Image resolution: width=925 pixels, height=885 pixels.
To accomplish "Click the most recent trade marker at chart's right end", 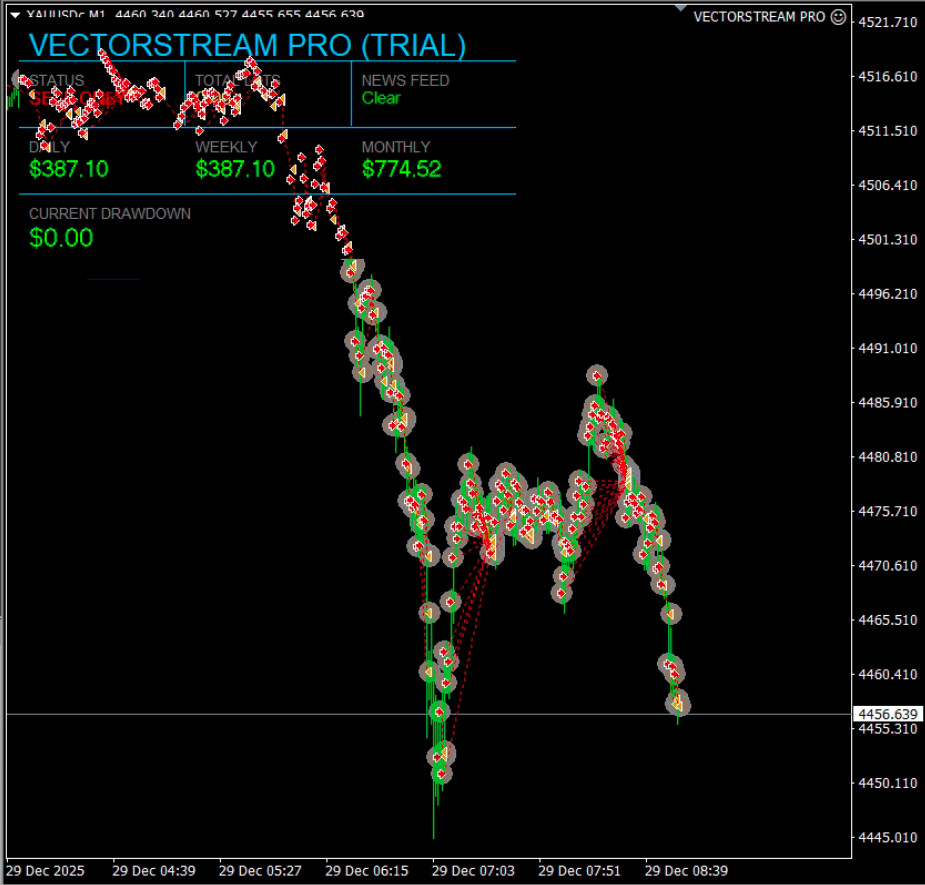I will click(x=678, y=704).
